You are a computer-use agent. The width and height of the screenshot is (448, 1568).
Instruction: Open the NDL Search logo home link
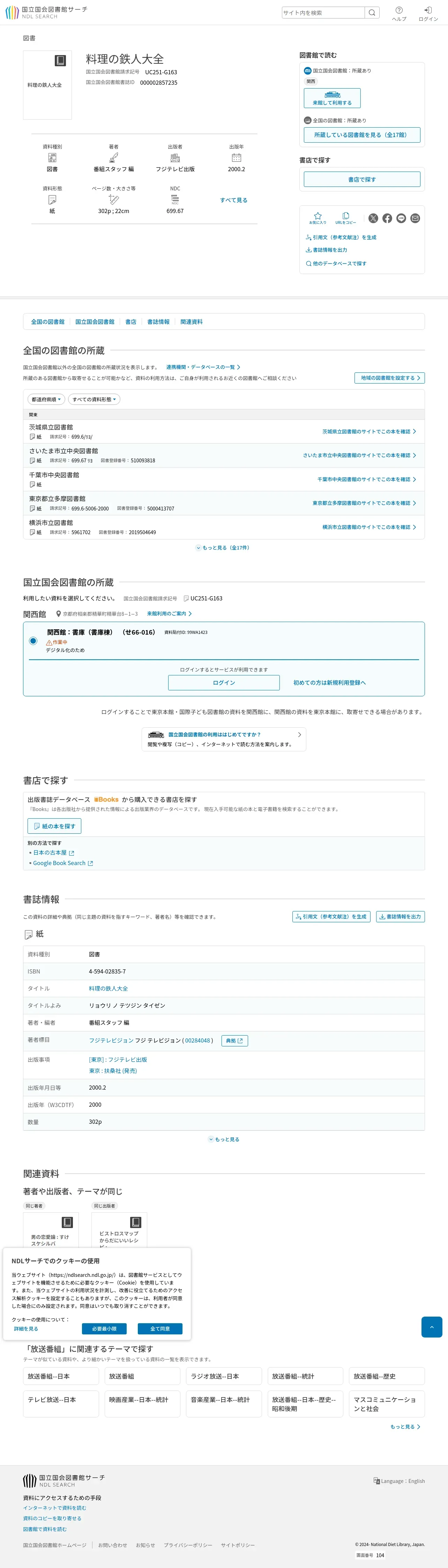46,13
